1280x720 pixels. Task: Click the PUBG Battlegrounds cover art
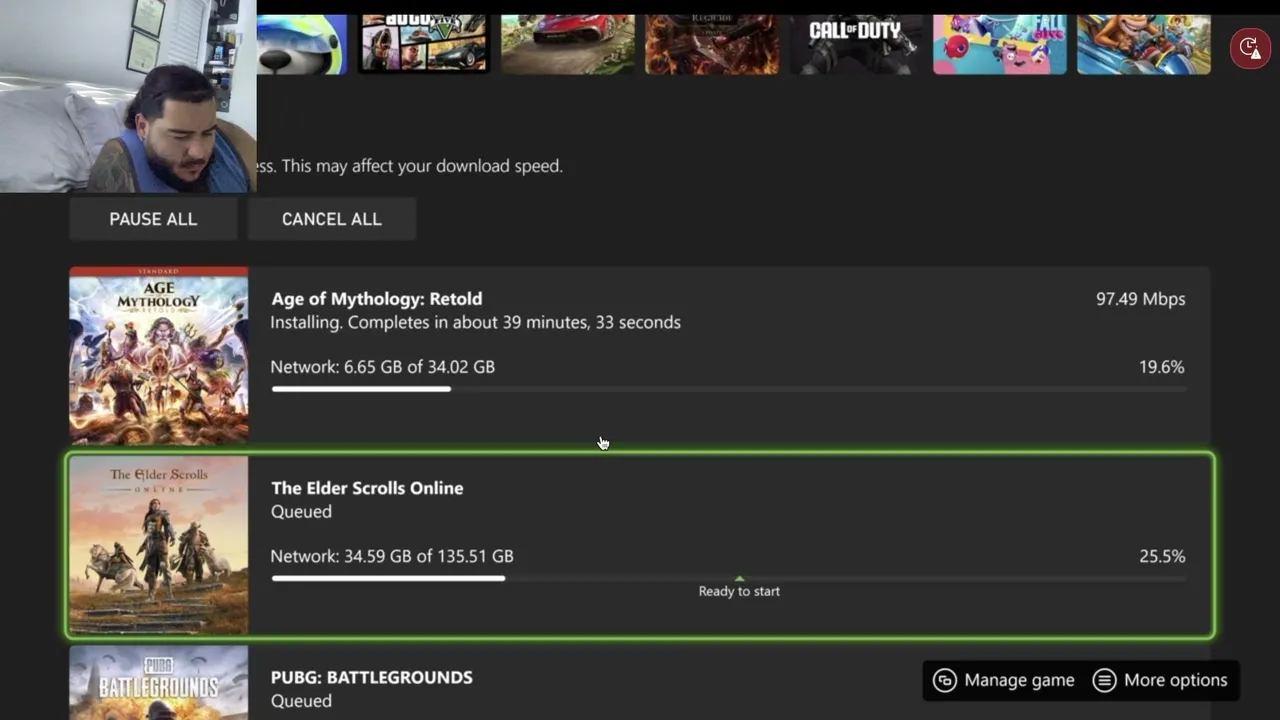pyautogui.click(x=159, y=683)
